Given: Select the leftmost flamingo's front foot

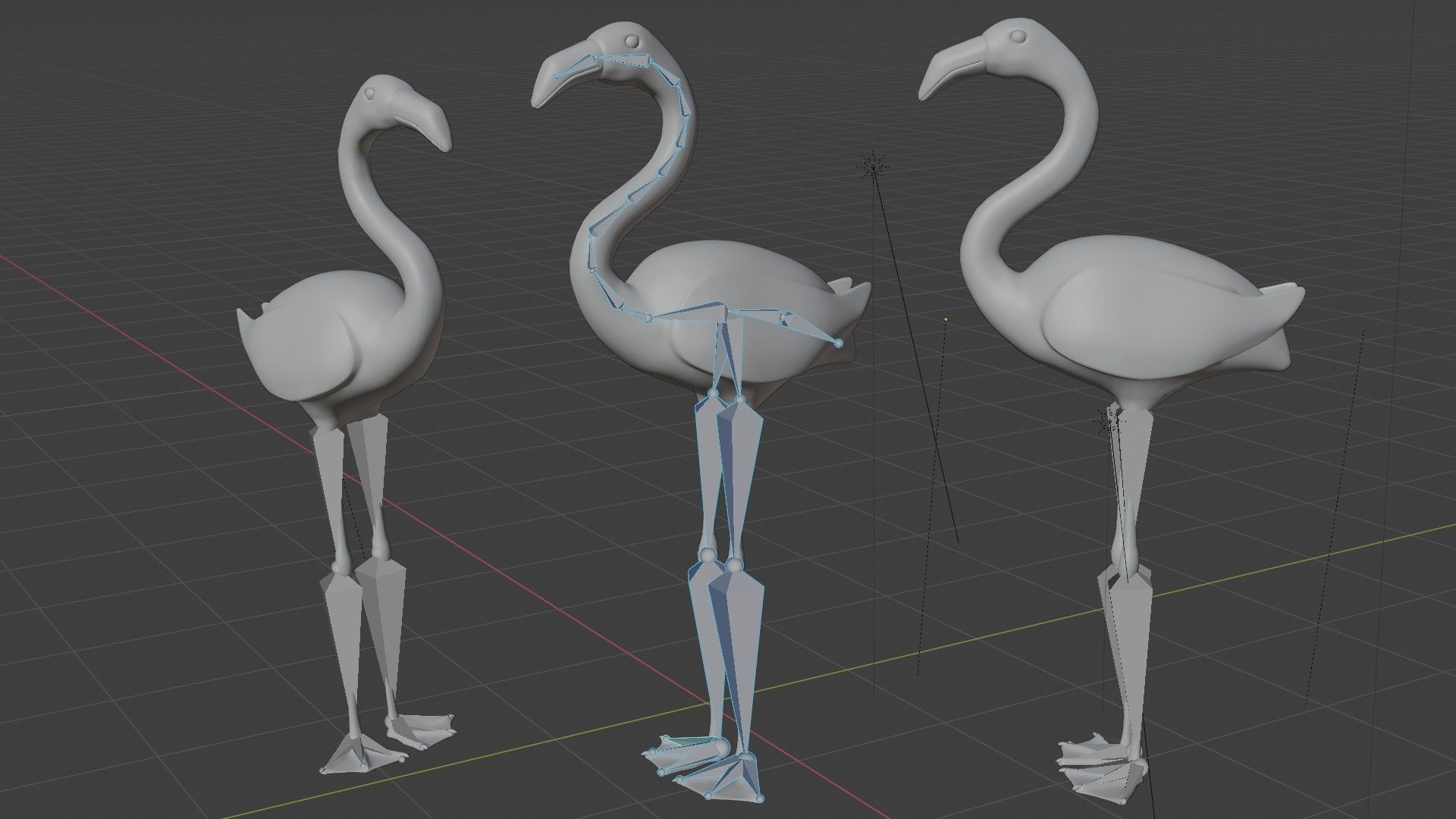Looking at the screenshot, I should [x=356, y=755].
